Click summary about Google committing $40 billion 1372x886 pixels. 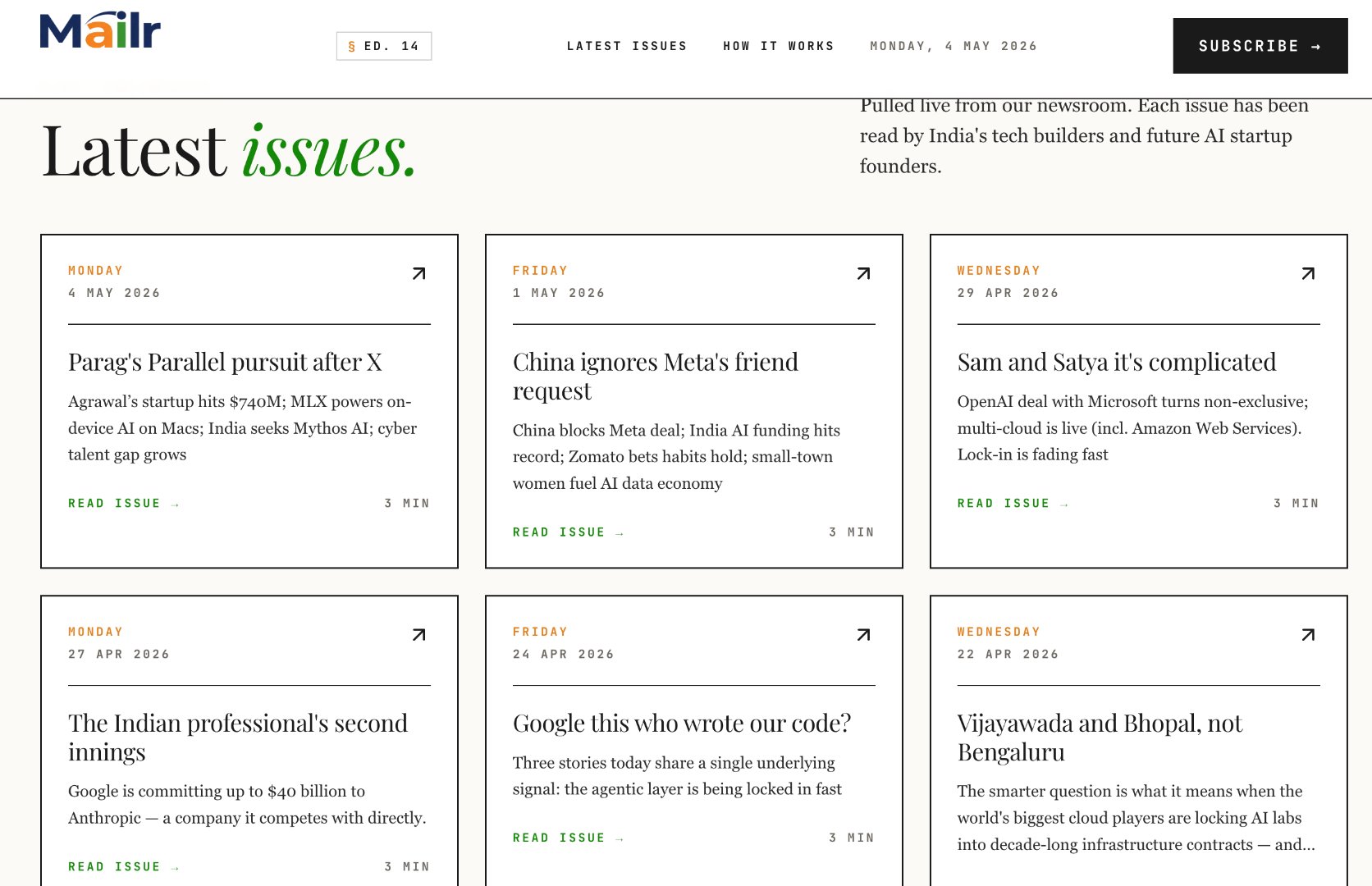247,804
